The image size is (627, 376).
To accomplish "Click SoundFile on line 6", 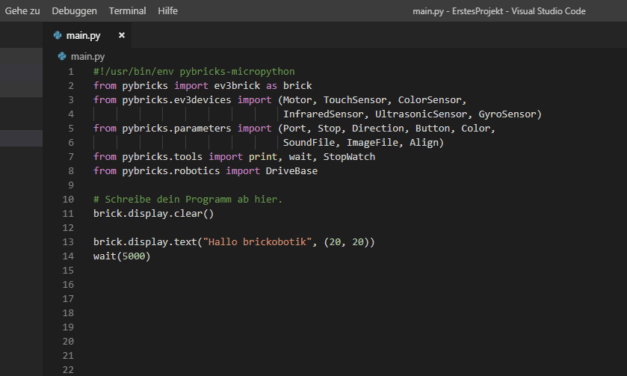I will pos(309,143).
